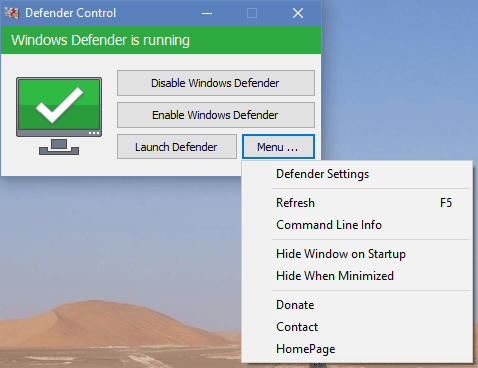Toggle Hide When Minimized option
The width and height of the screenshot is (478, 368).
click(357, 276)
